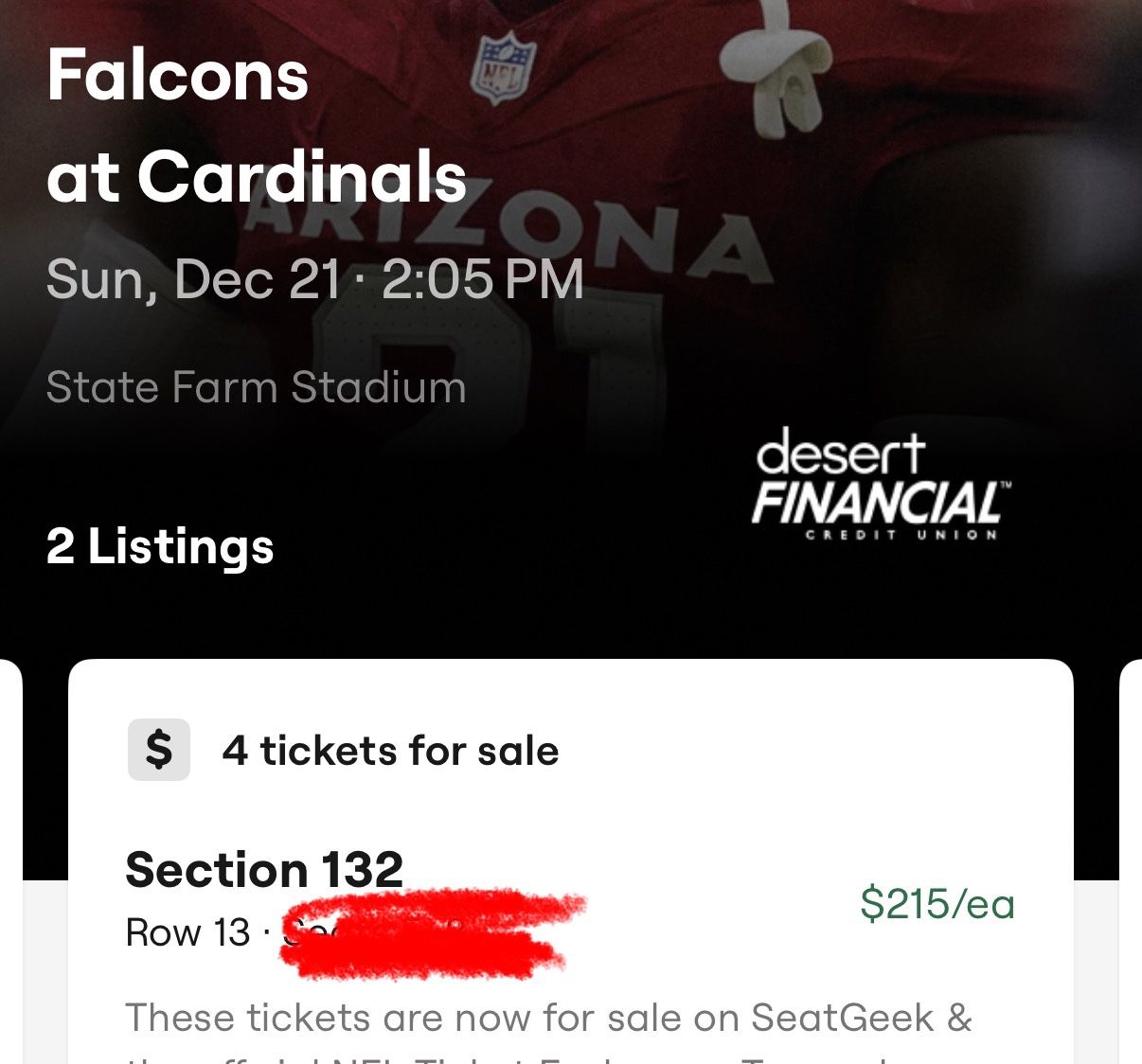
Task: Click the SeatGeek resale notice text
Action: pos(551,1018)
